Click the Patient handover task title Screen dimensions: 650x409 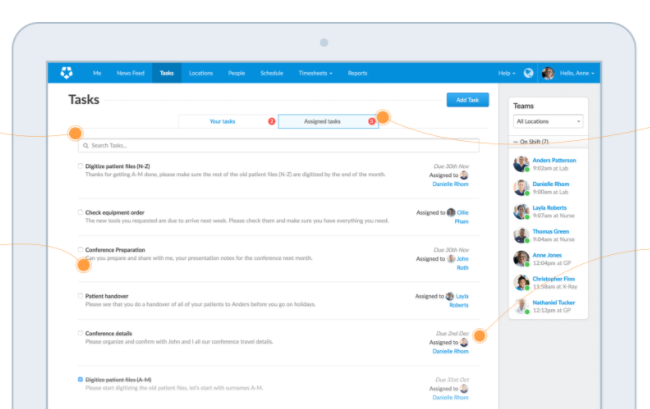click(107, 296)
